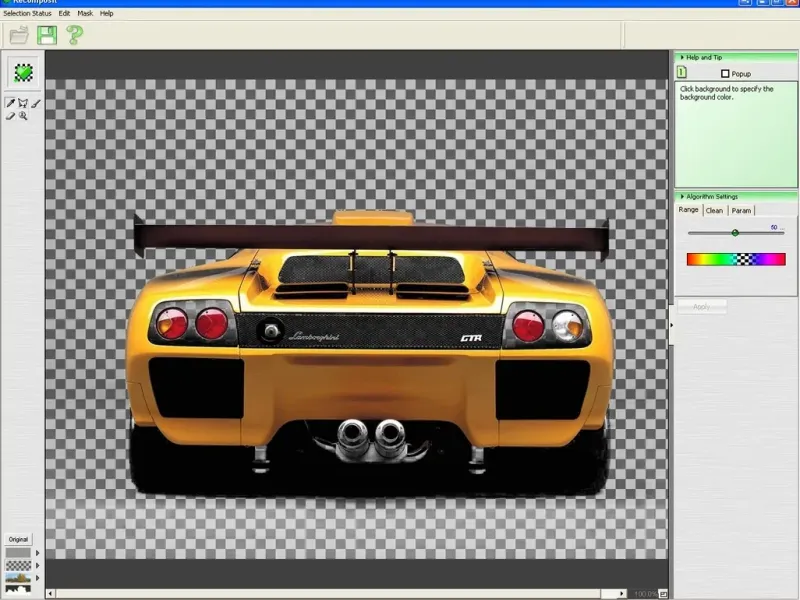Select the brush tool
Screen dimensions: 800x600
(x=36, y=103)
